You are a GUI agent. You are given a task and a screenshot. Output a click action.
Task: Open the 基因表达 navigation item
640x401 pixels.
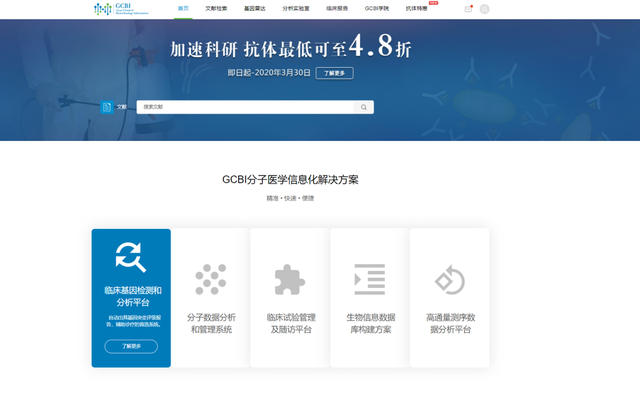[255, 9]
